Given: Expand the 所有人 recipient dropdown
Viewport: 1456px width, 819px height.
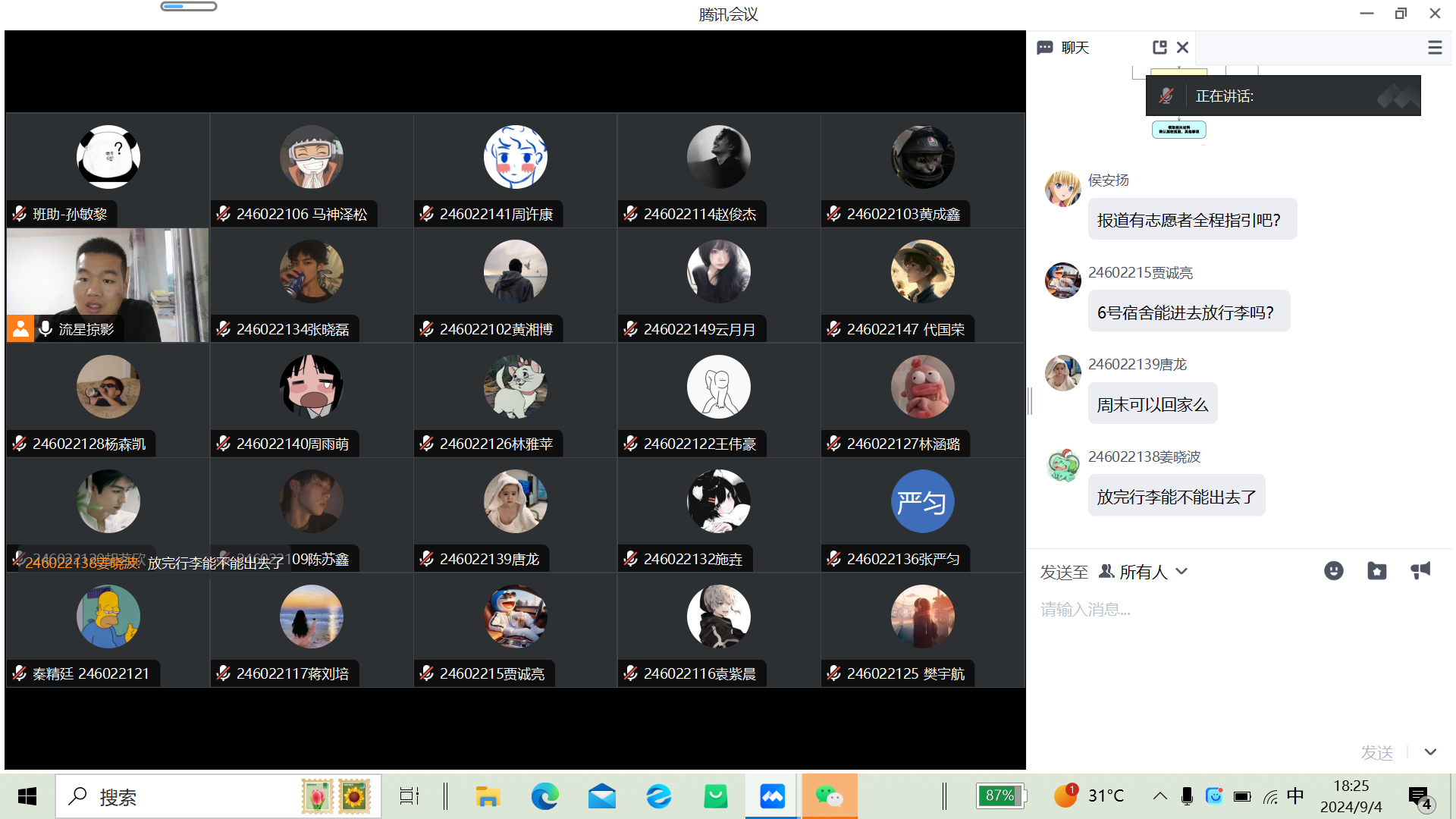Looking at the screenshot, I should tap(1181, 572).
